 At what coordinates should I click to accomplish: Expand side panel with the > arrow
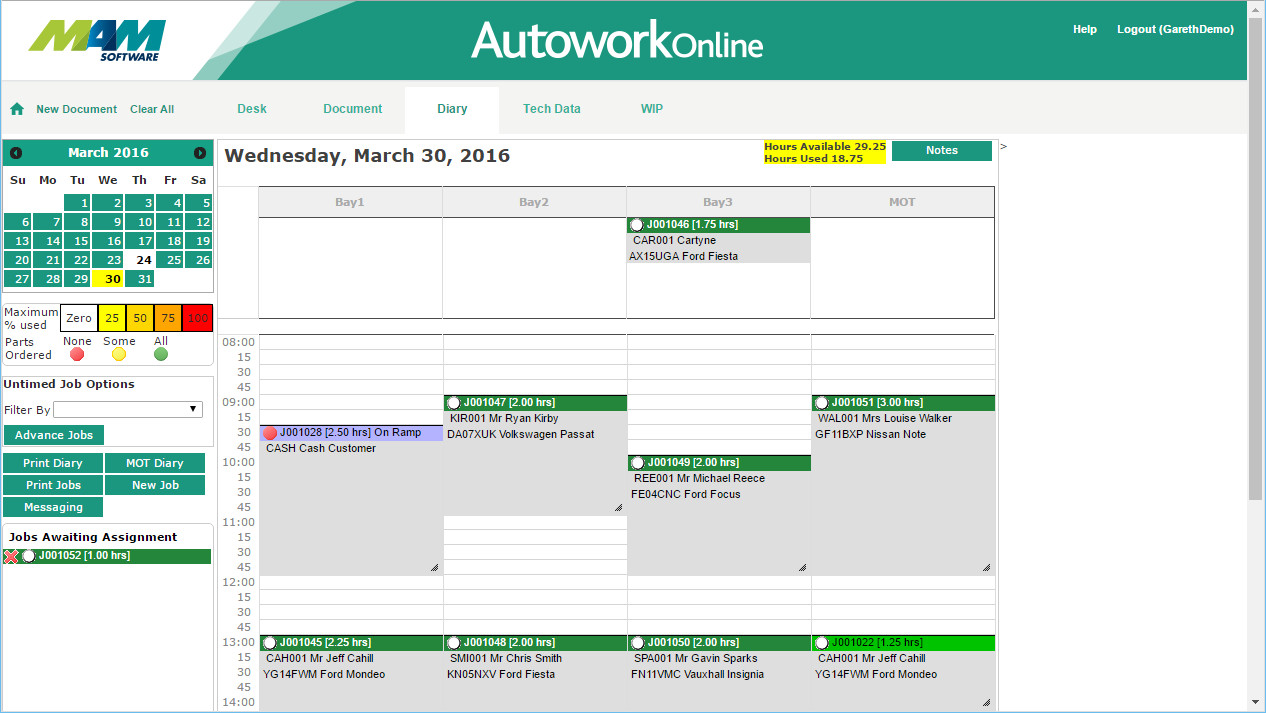coord(1003,147)
